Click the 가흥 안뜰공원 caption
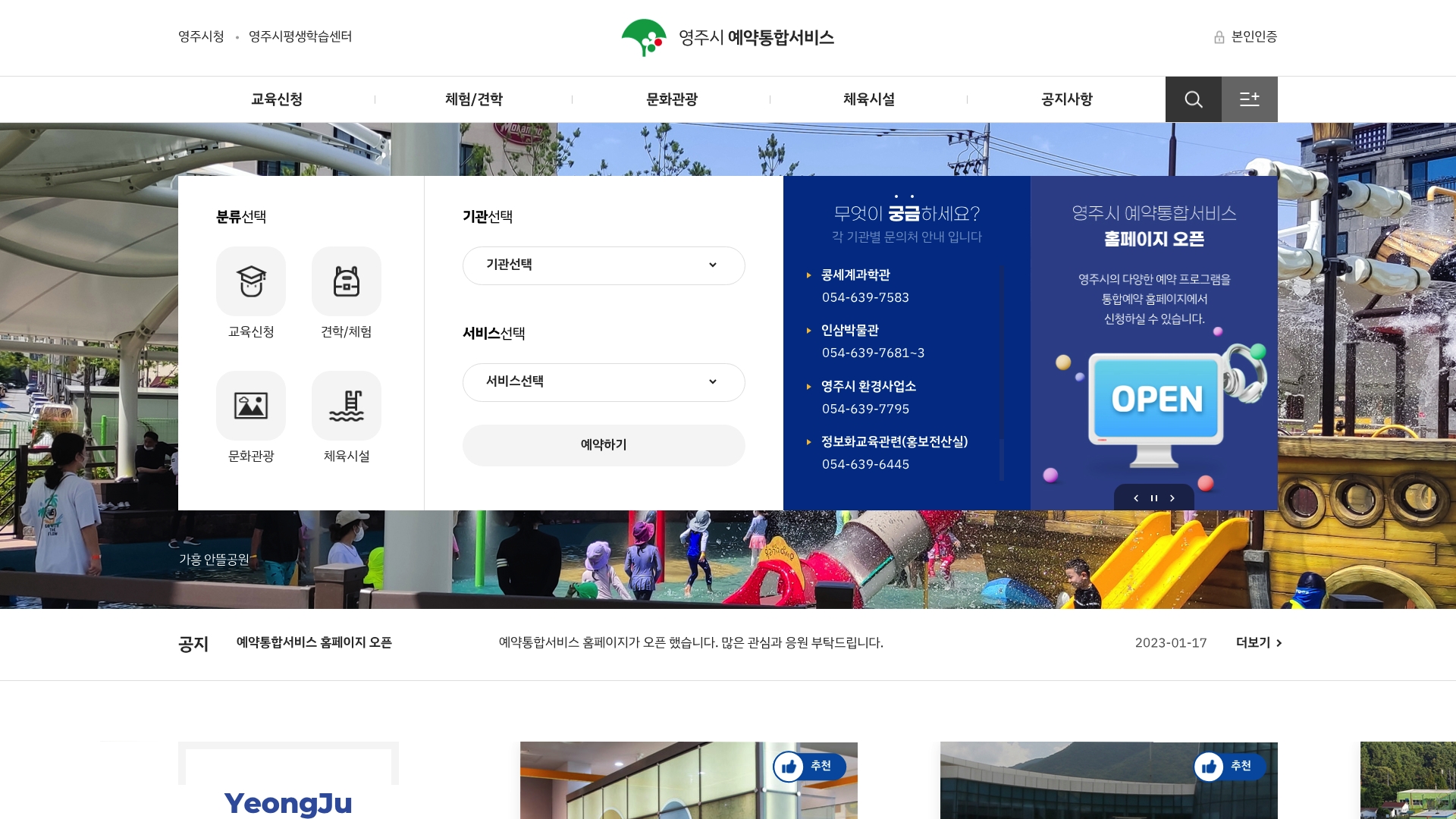The image size is (1456, 819). tap(214, 560)
